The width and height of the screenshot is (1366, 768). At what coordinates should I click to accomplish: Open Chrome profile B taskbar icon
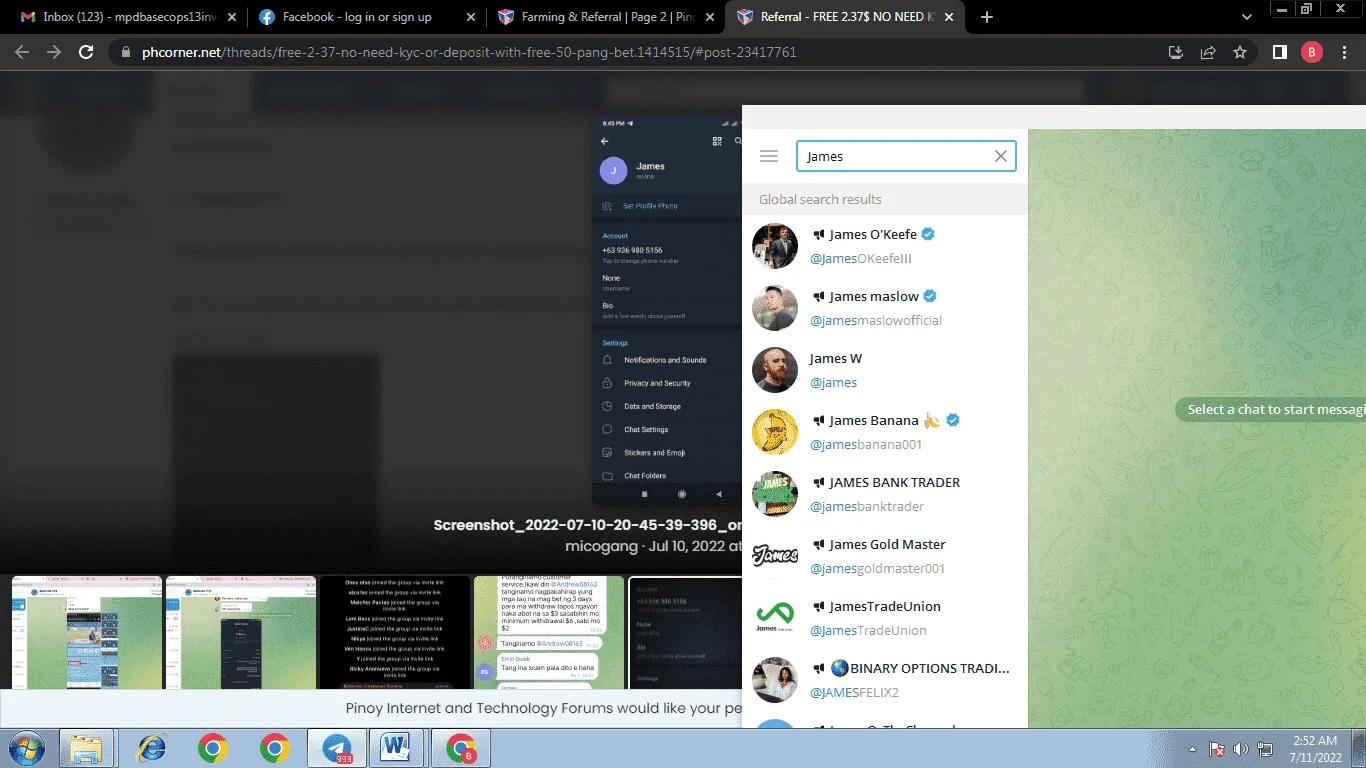(x=460, y=748)
